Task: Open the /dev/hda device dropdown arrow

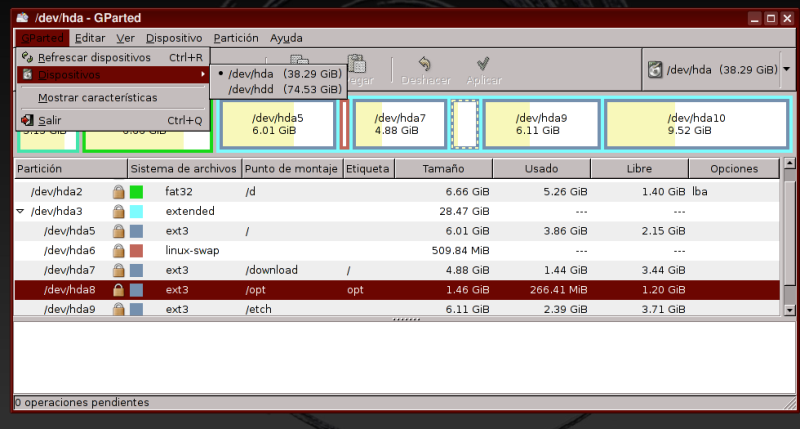Action: (788, 70)
